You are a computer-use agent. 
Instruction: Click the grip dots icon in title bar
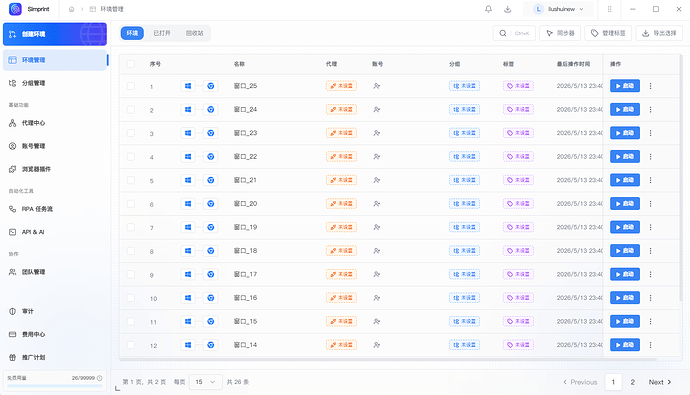point(609,9)
